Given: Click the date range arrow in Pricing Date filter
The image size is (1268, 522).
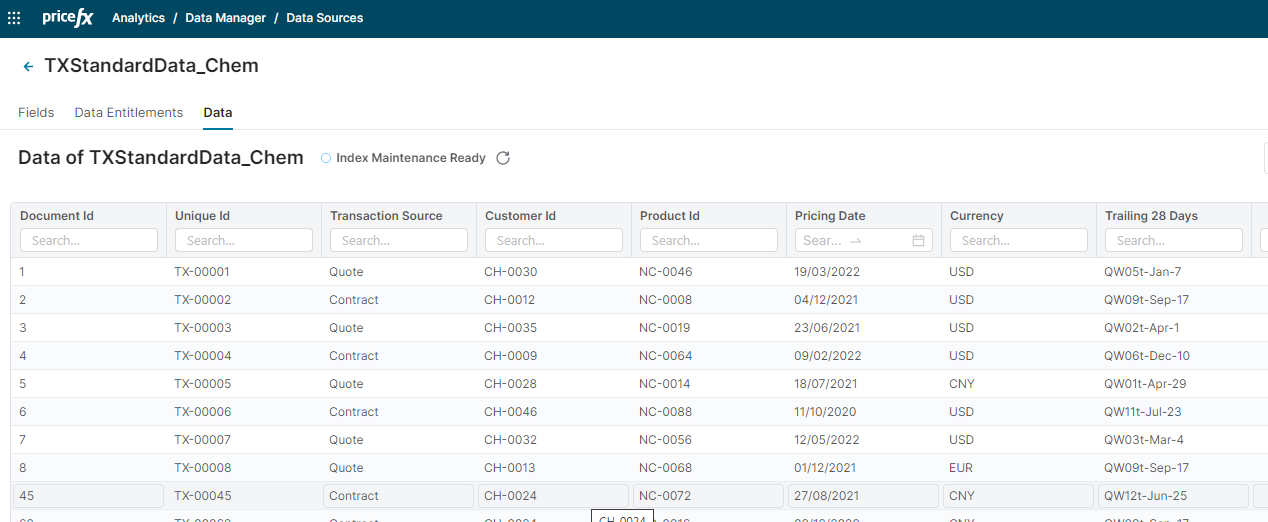Looking at the screenshot, I should tap(855, 241).
